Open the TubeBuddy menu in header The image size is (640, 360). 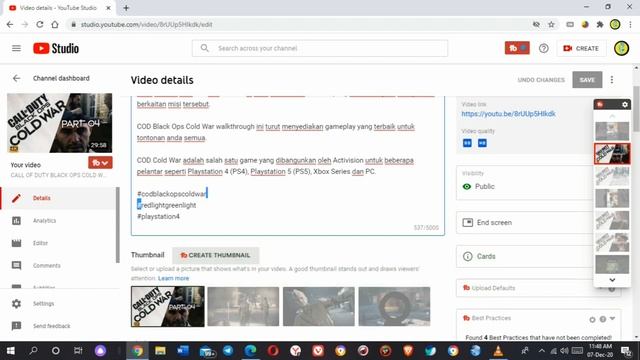pos(517,48)
